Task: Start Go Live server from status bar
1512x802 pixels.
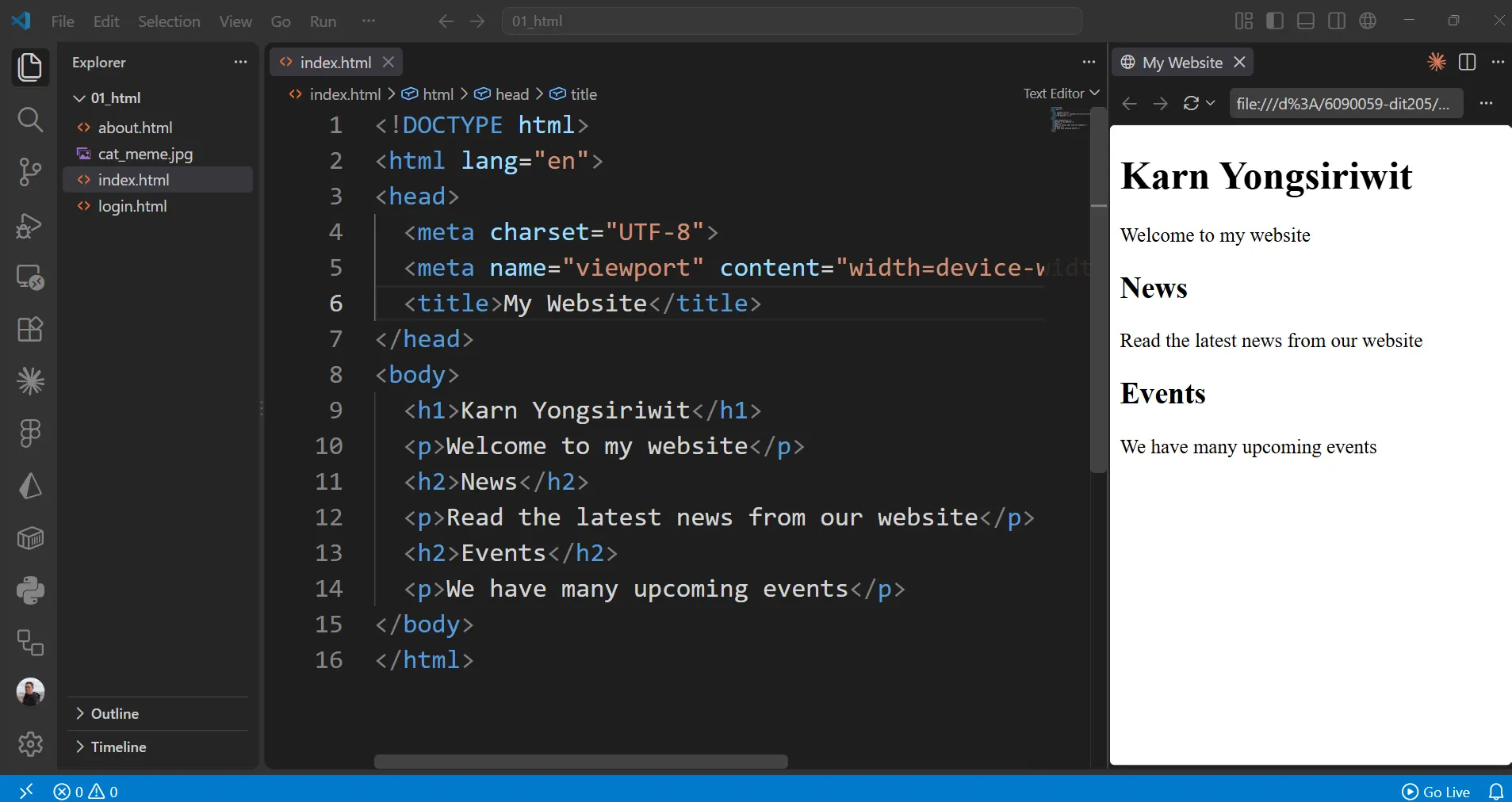Action: [1436, 791]
